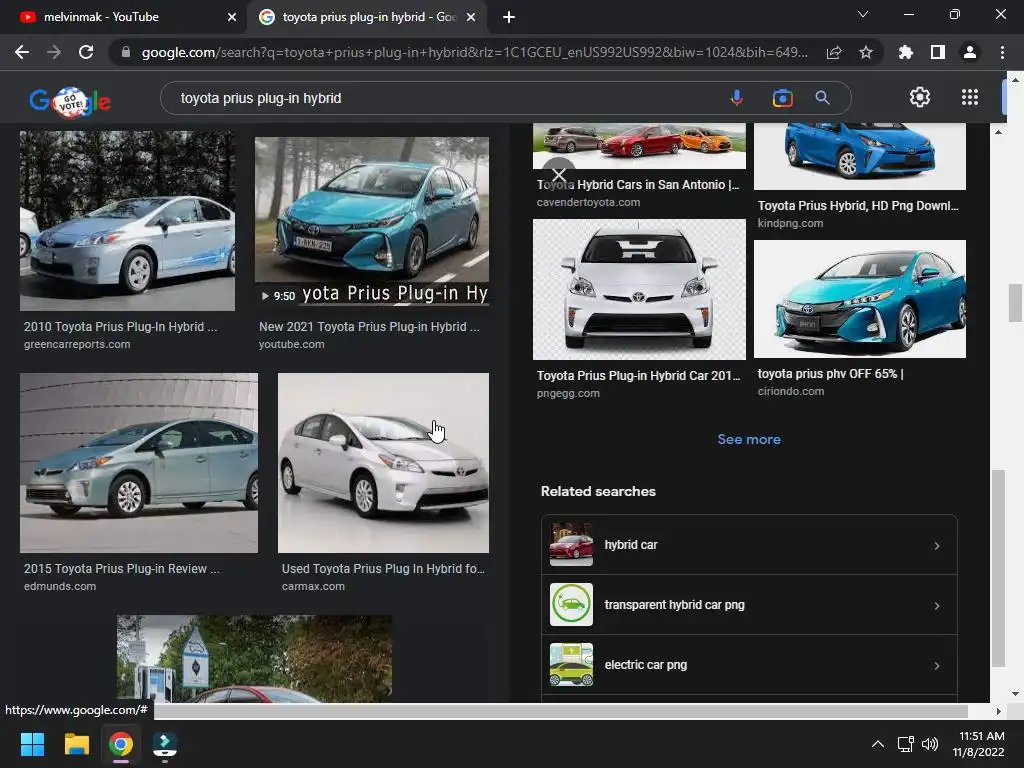This screenshot has height=768, width=1024.
Task: Click the network icon in system tray
Action: click(x=905, y=744)
